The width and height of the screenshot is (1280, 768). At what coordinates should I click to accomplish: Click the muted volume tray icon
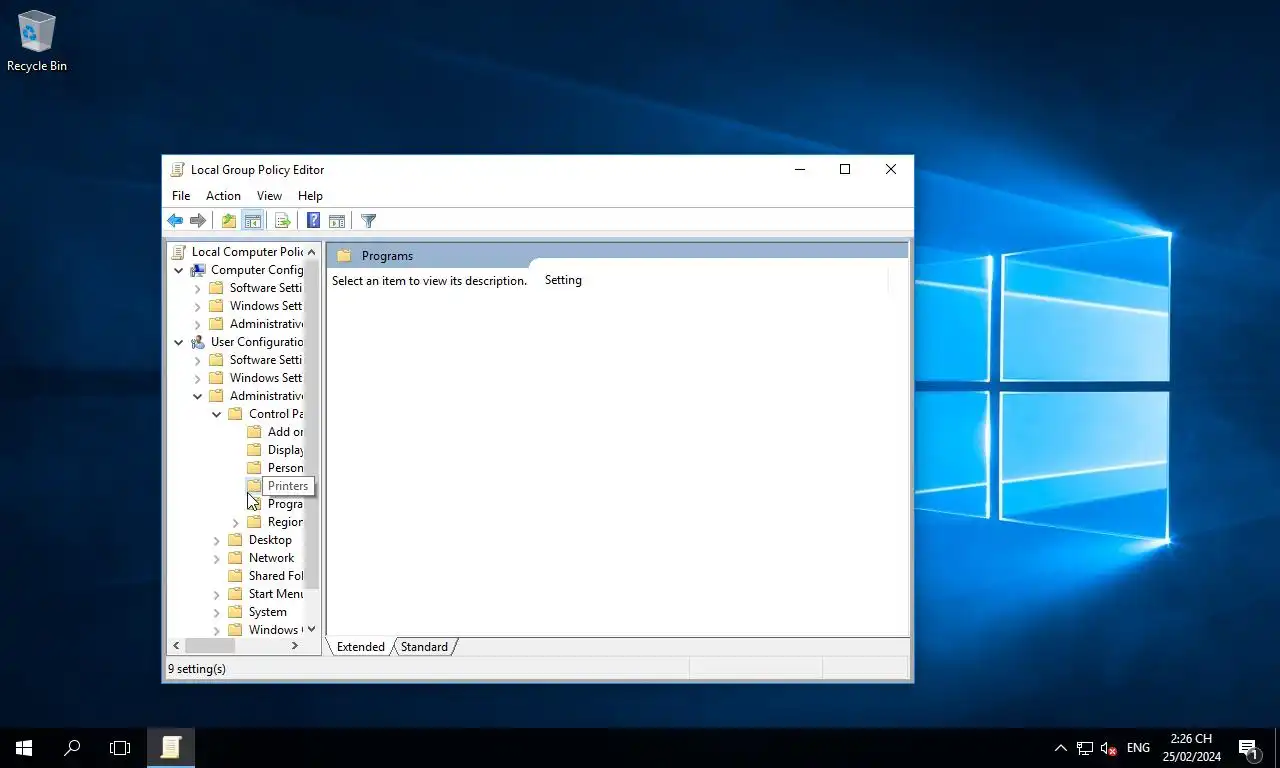[x=1108, y=748]
